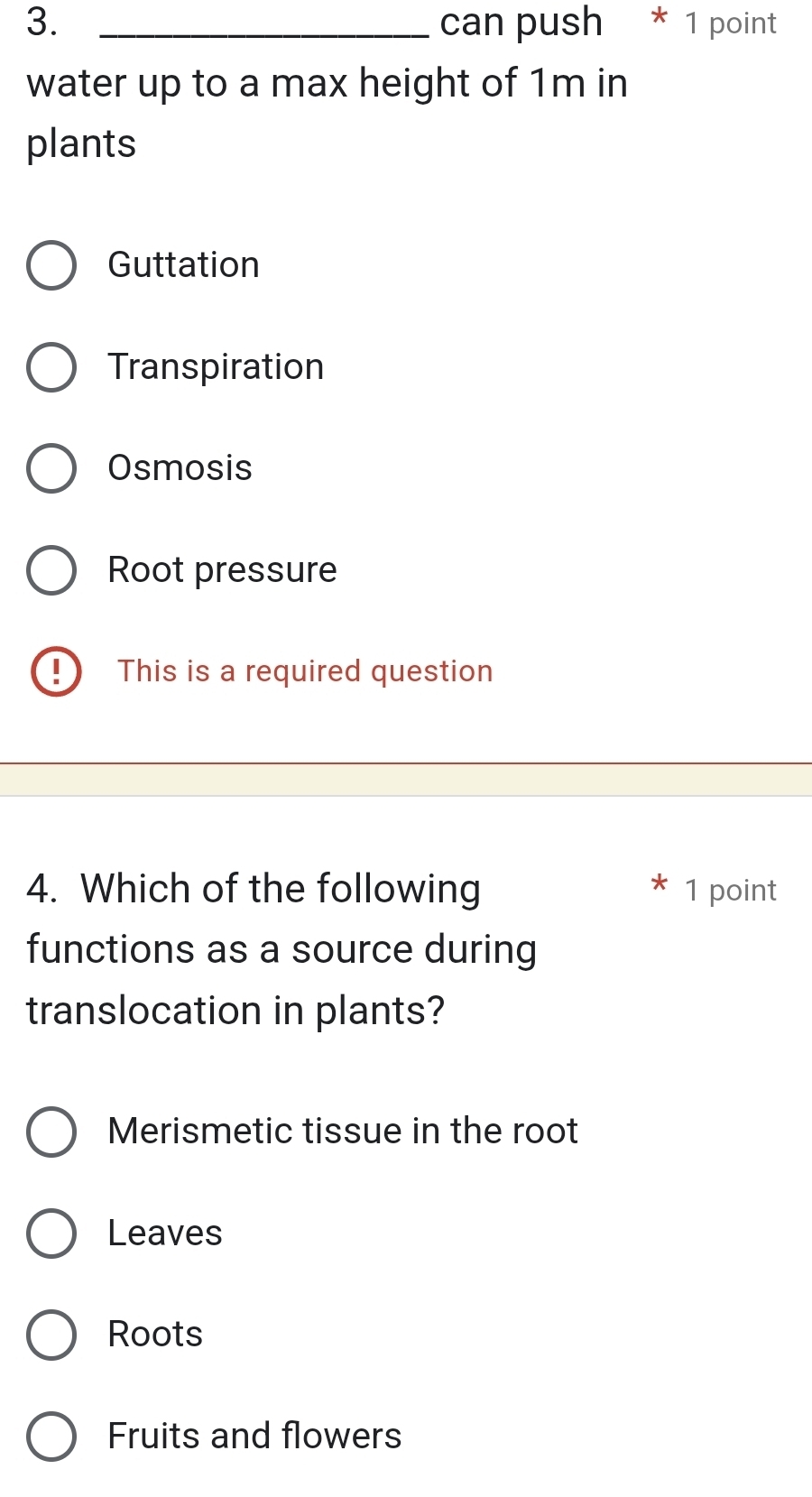Select Root pressure in question 3
The height and width of the screenshot is (1497, 812).
pyautogui.click(x=51, y=569)
